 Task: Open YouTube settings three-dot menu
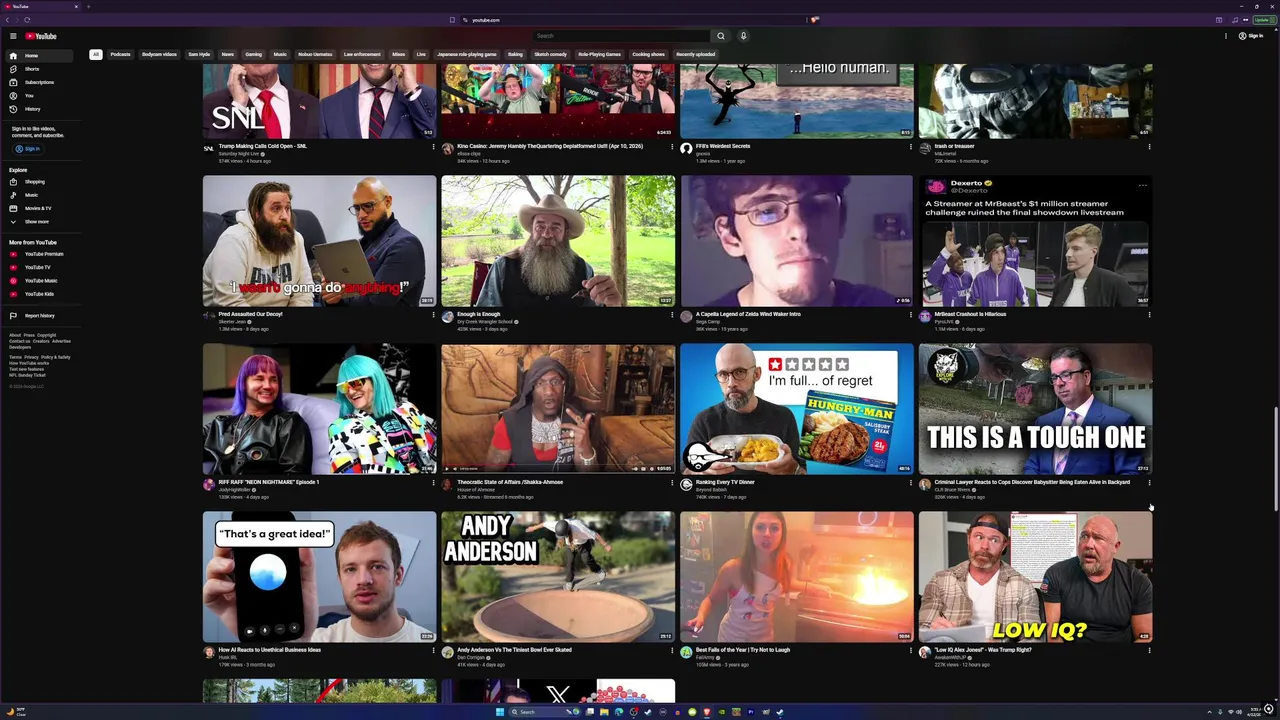click(1226, 36)
